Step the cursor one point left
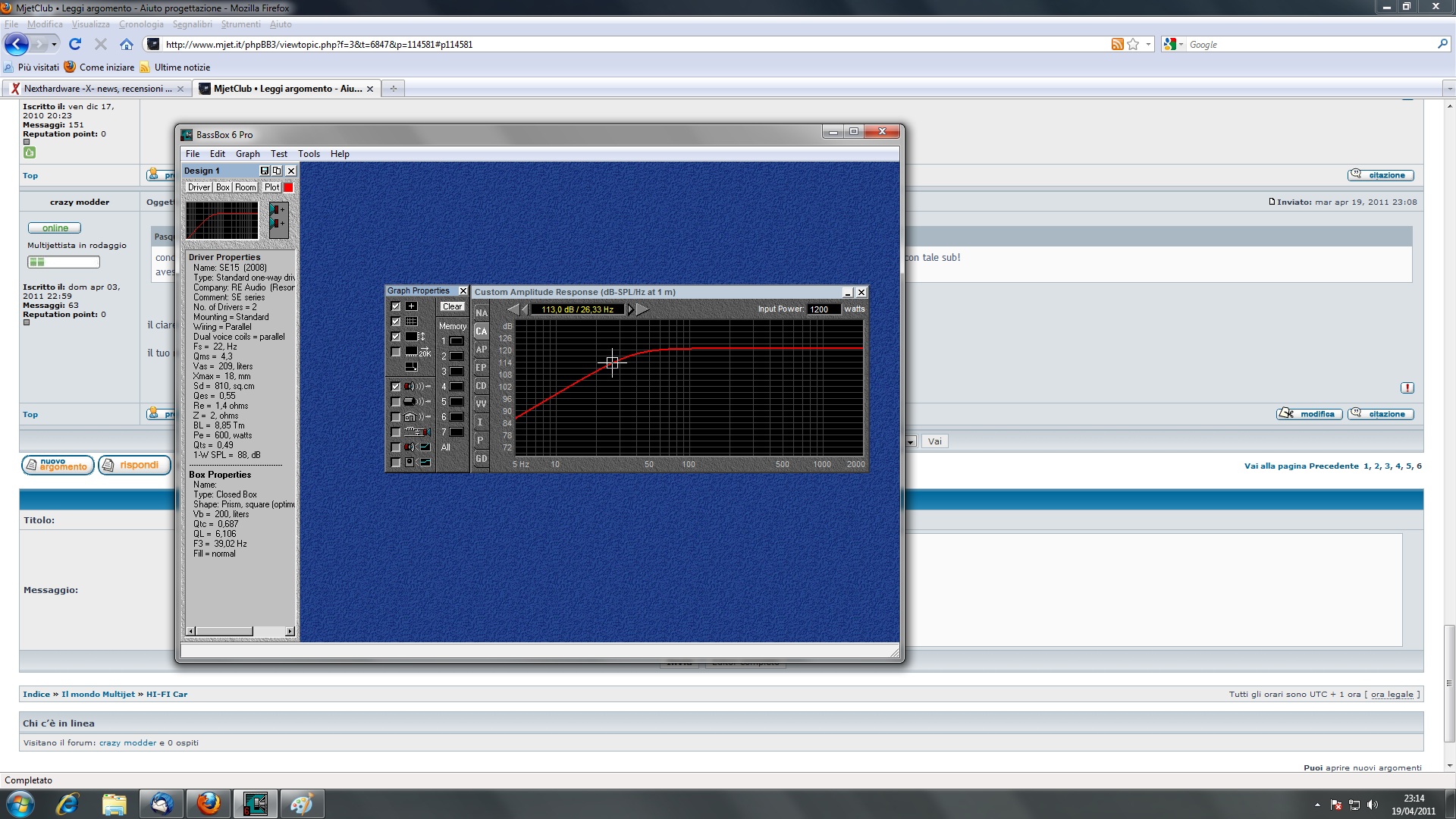Image resolution: width=1456 pixels, height=819 pixels. (x=525, y=309)
